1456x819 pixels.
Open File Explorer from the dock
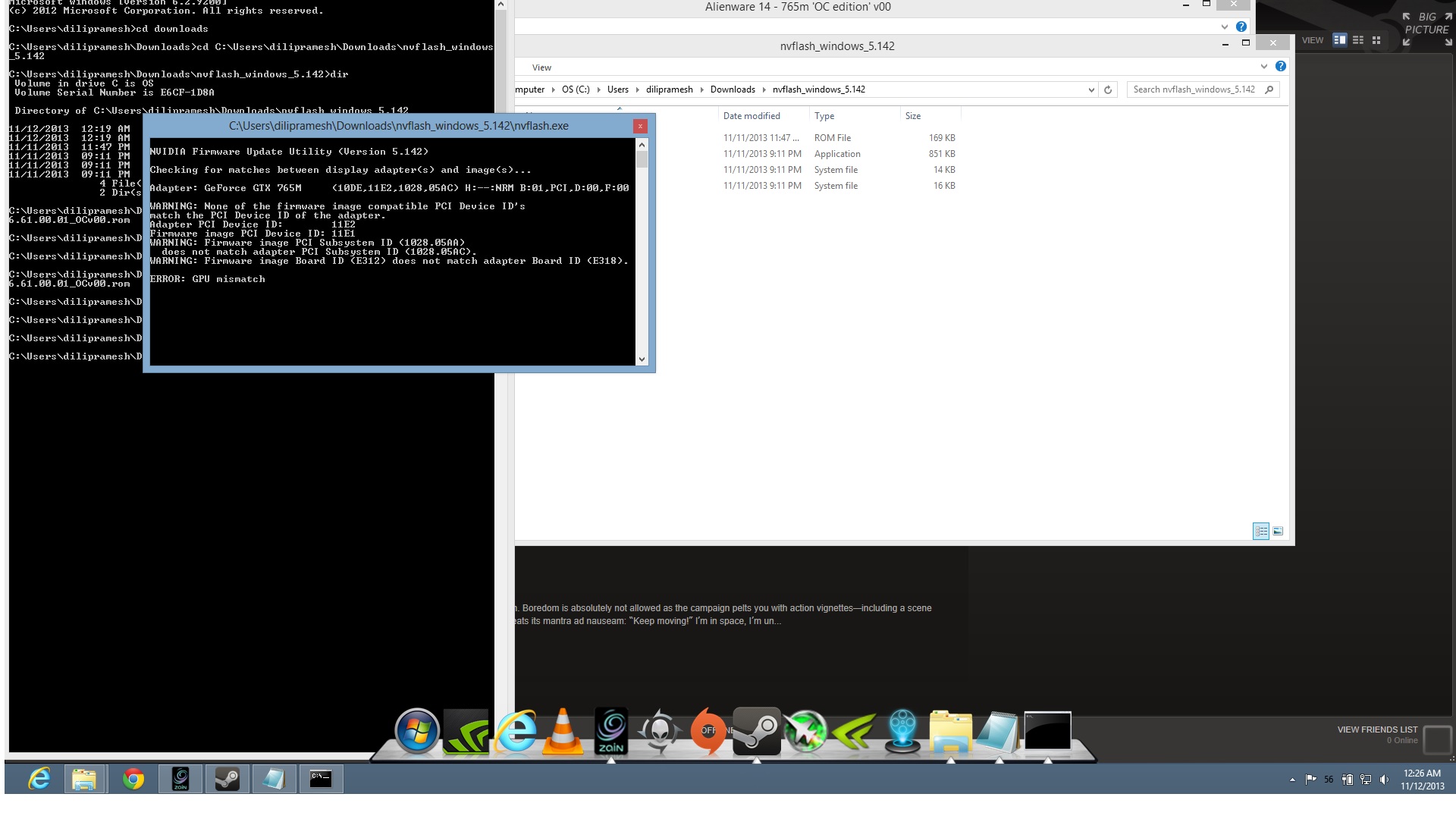point(950,732)
